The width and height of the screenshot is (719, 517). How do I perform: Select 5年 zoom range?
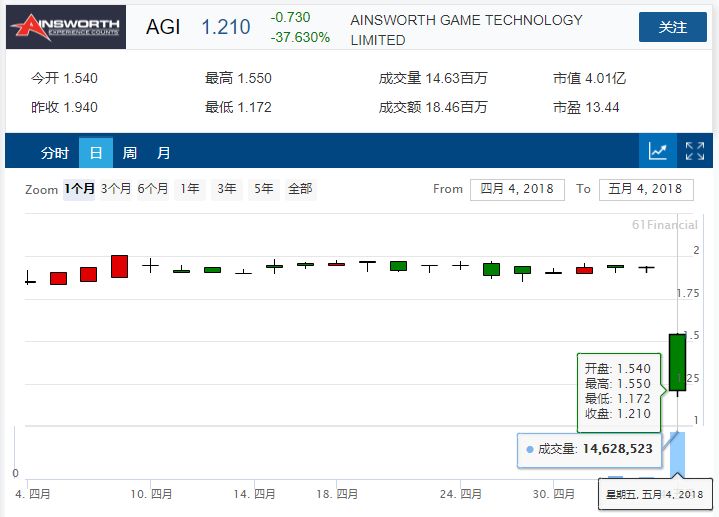[x=264, y=189]
